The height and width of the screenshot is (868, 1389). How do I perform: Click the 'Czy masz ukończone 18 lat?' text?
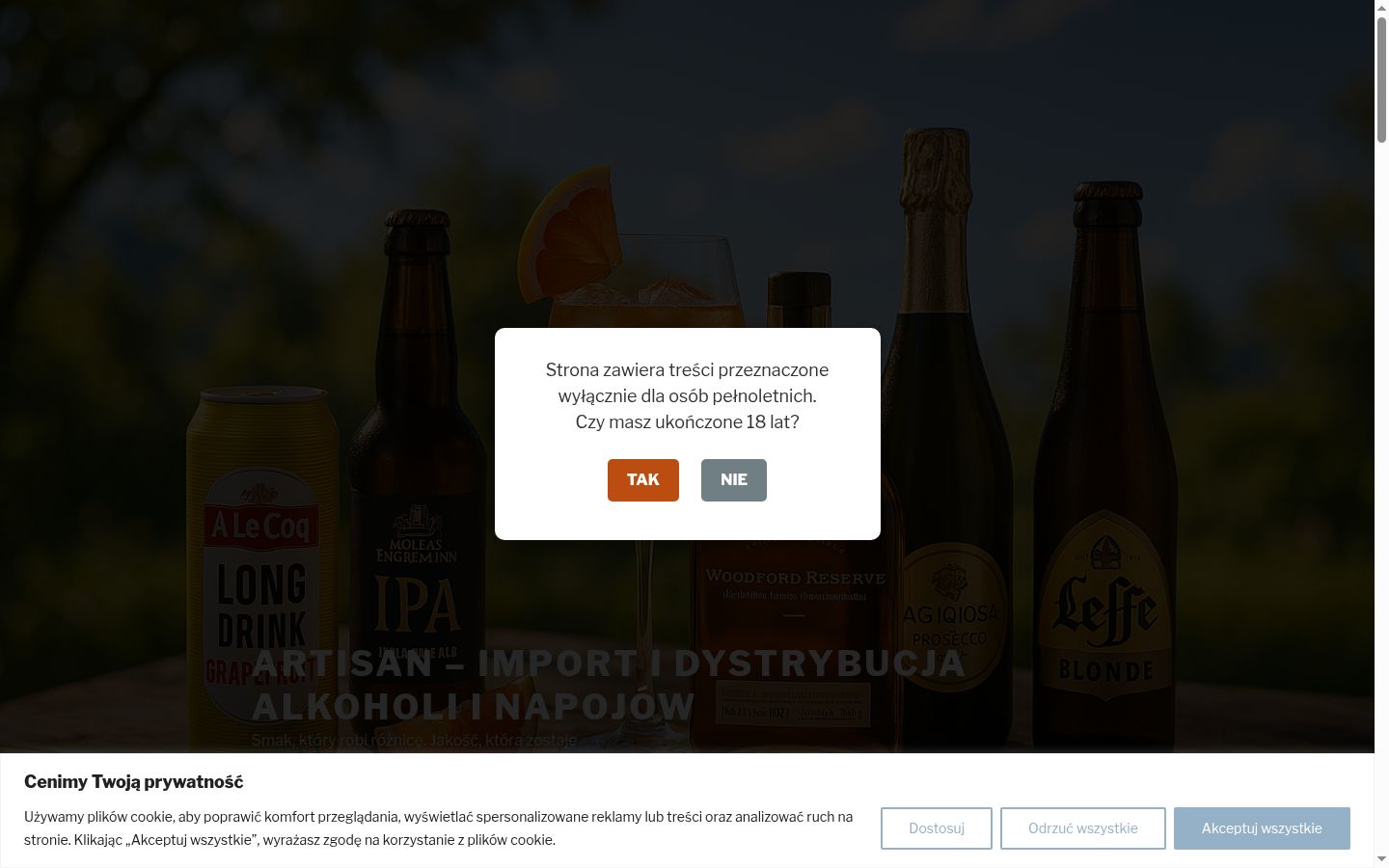pos(688,422)
